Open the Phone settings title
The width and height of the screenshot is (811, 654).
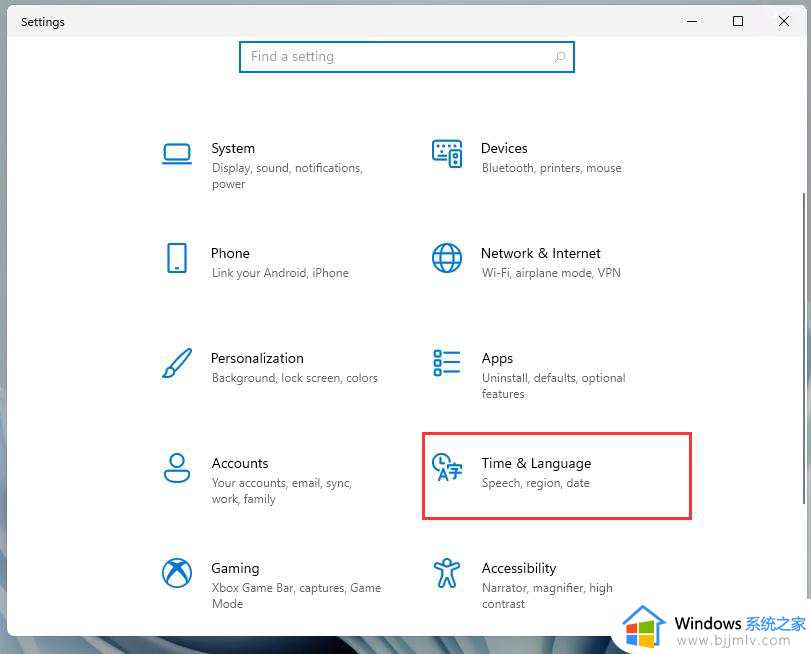[x=230, y=253]
